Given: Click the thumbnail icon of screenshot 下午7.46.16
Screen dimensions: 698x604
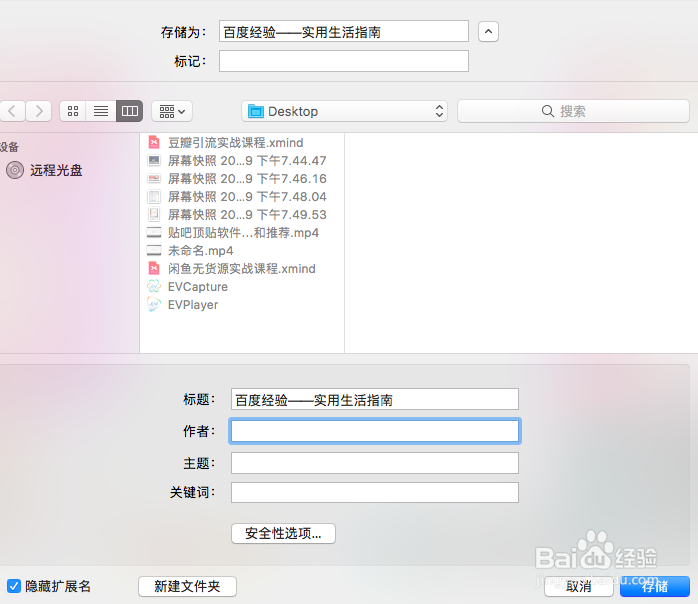Looking at the screenshot, I should 154,178.
